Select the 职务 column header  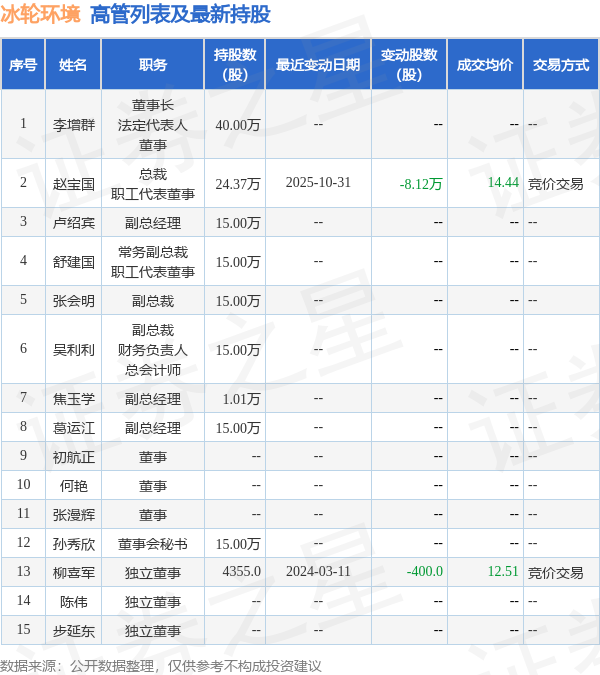(x=153, y=65)
